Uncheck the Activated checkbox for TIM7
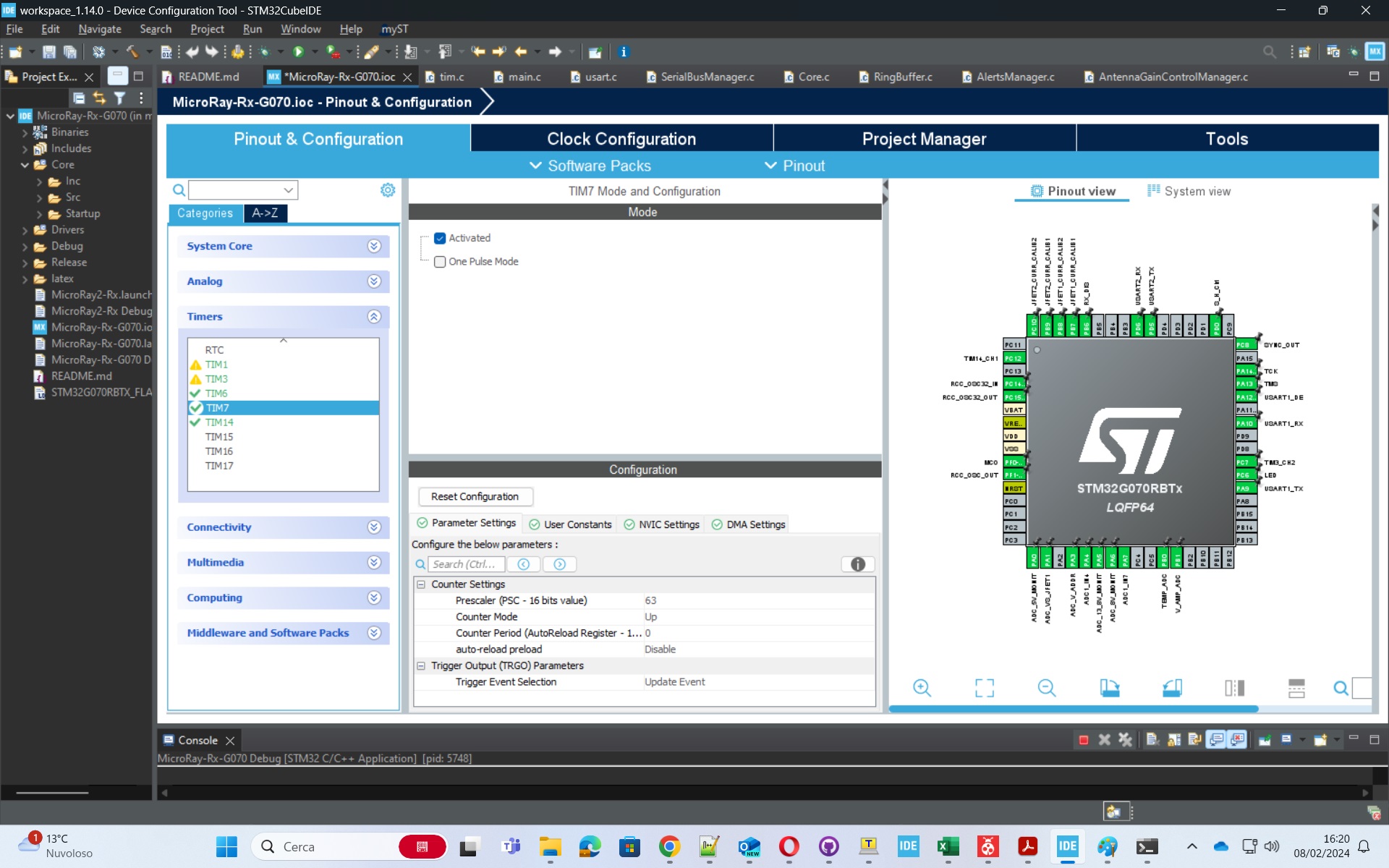 point(440,237)
